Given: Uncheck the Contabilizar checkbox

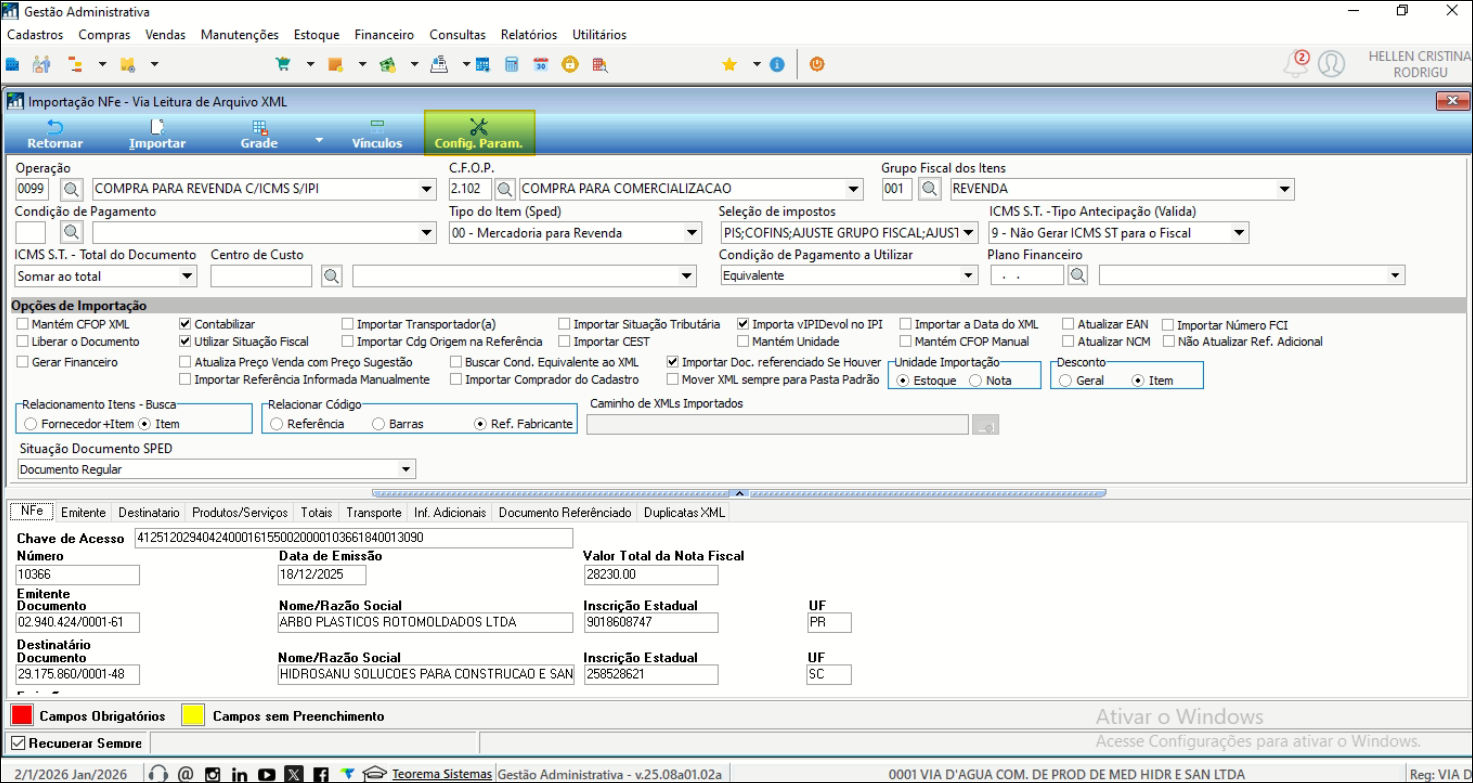Looking at the screenshot, I should [x=185, y=325].
